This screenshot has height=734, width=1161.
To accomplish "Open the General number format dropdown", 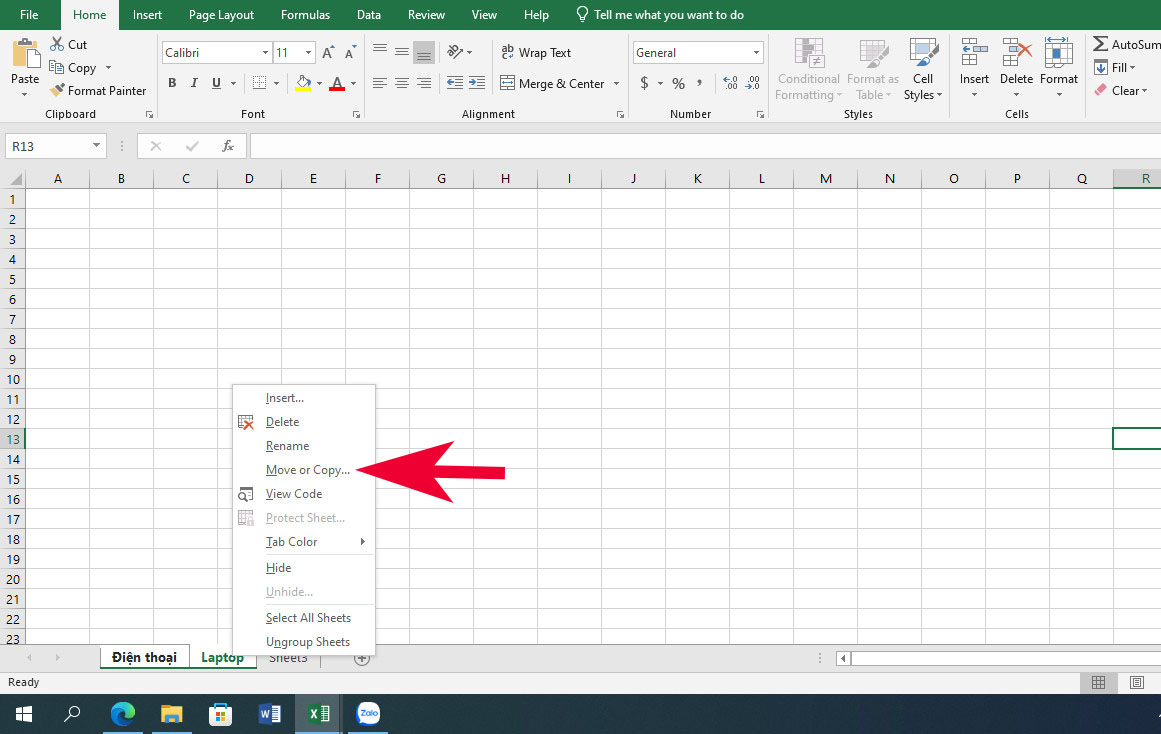I will click(x=756, y=53).
